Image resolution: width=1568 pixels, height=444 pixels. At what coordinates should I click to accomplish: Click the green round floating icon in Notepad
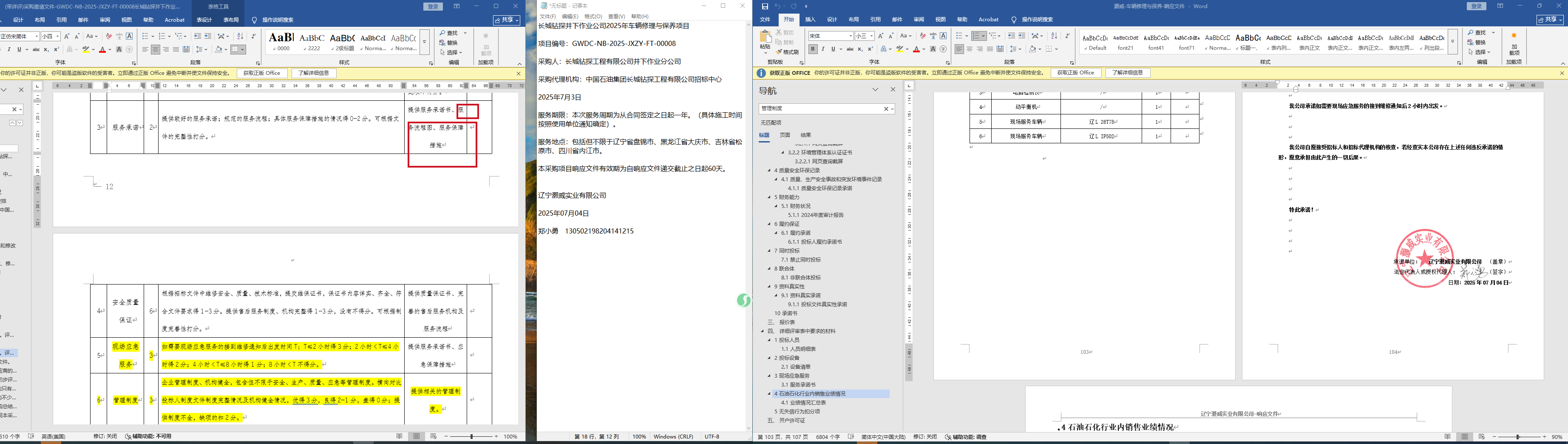[x=743, y=300]
